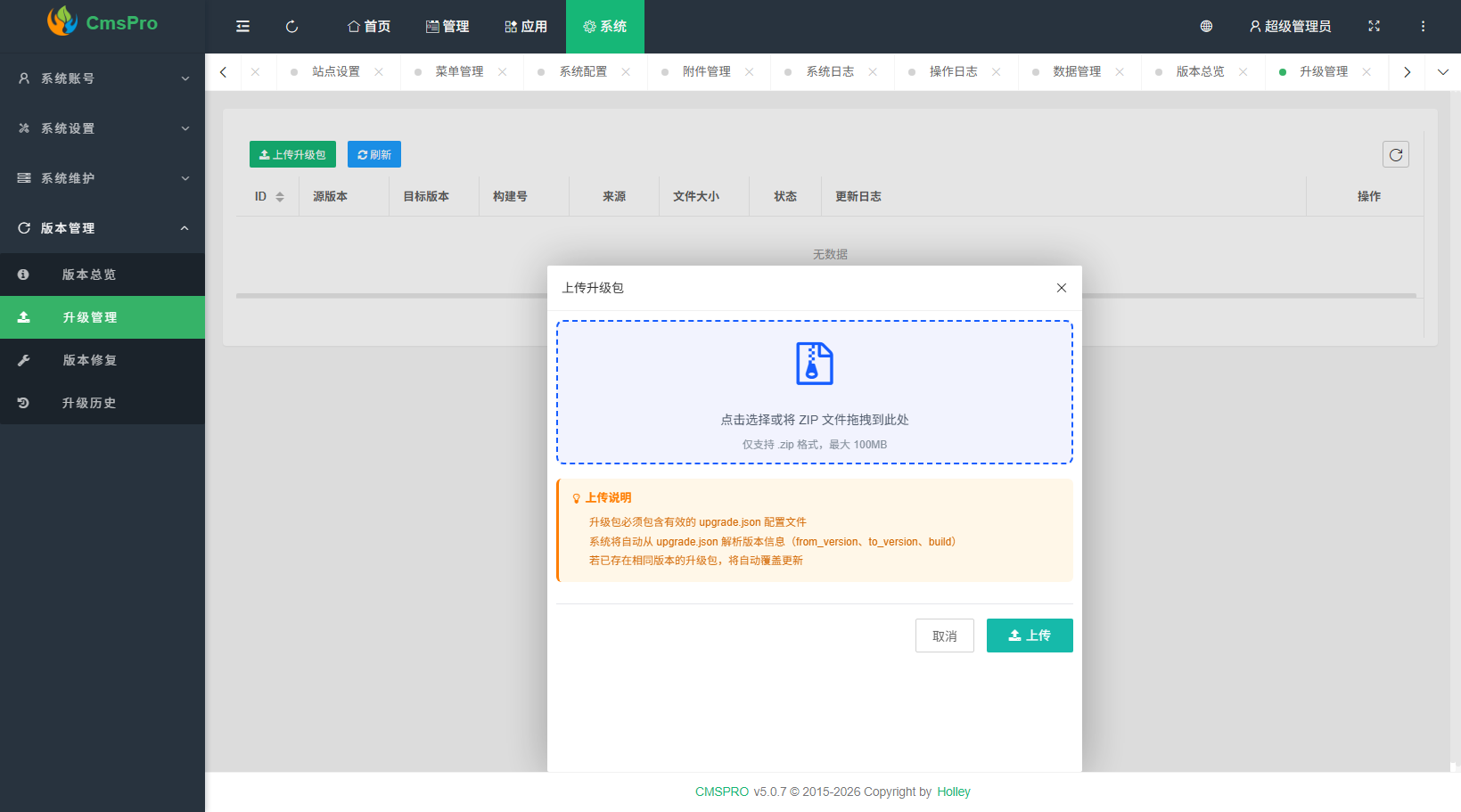Expand the 系统设置 sidebar group

click(x=103, y=128)
